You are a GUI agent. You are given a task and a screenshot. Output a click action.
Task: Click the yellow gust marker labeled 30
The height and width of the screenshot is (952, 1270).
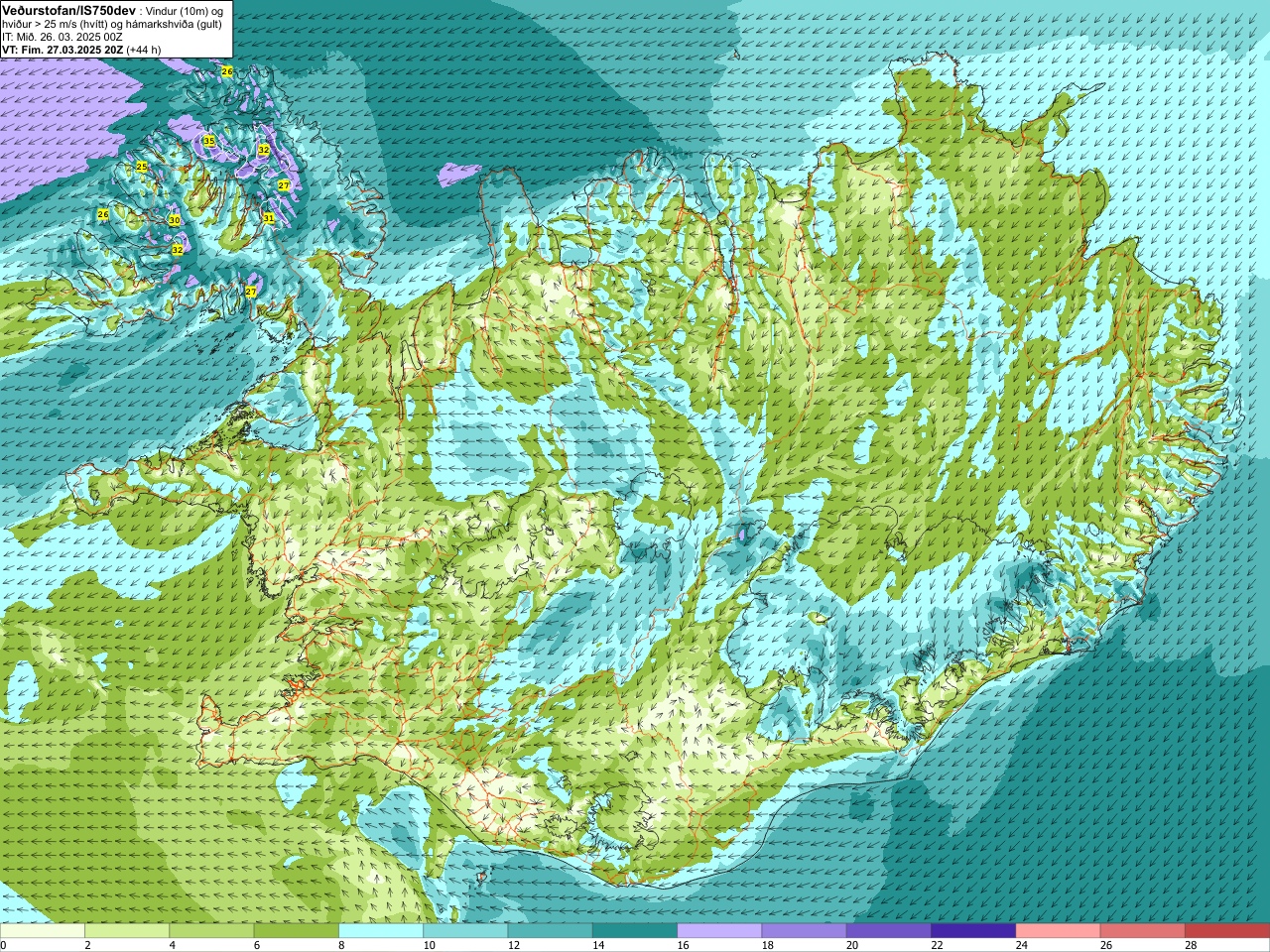coord(174,220)
